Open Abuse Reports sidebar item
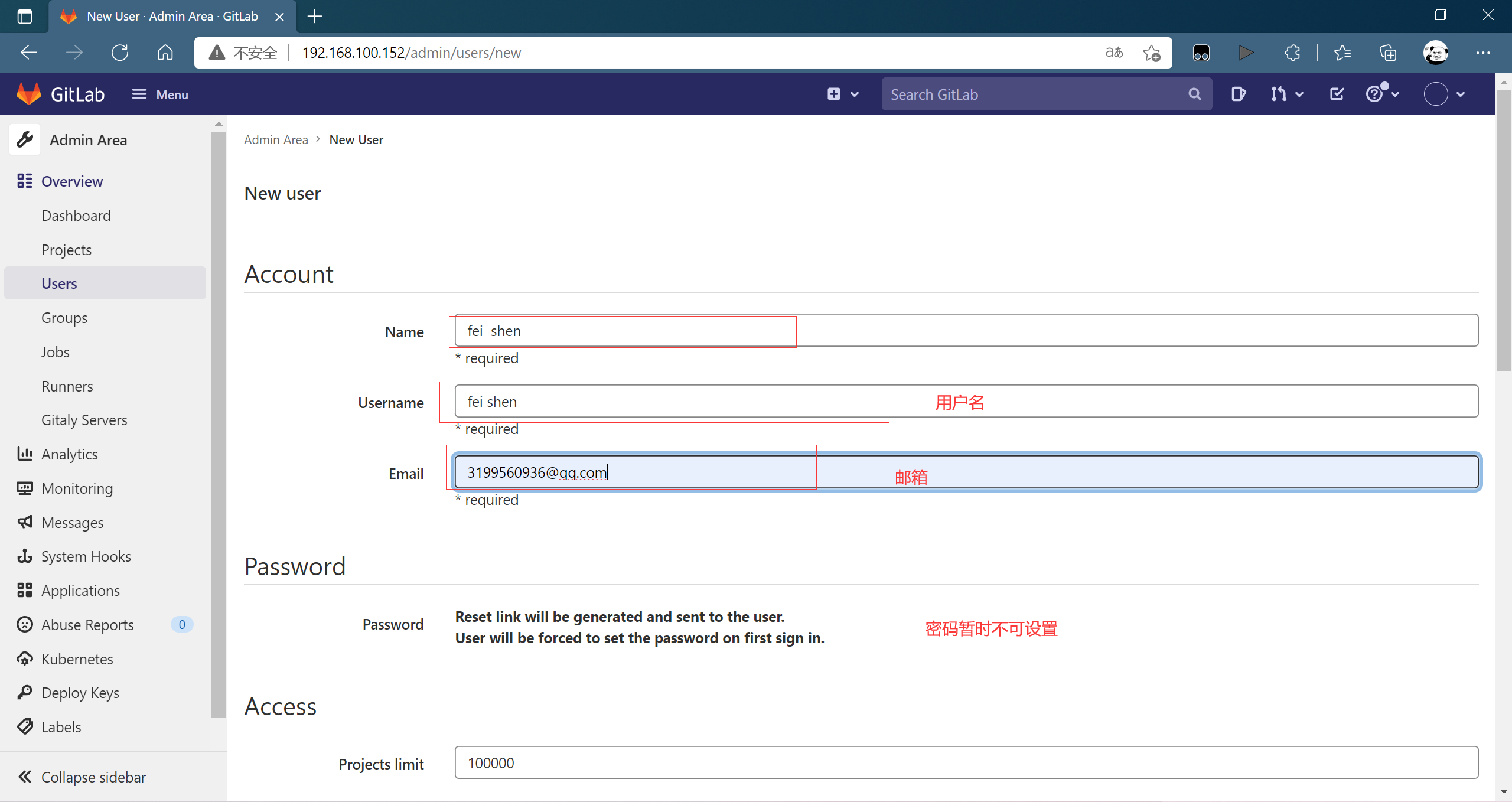 coord(87,625)
